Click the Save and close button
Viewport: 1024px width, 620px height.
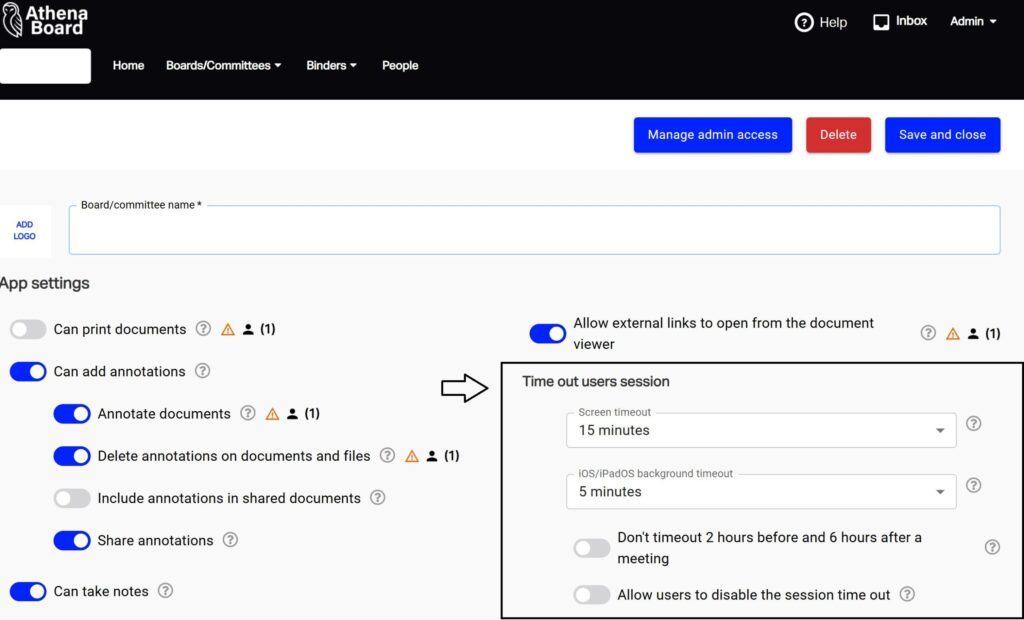[x=942, y=135]
